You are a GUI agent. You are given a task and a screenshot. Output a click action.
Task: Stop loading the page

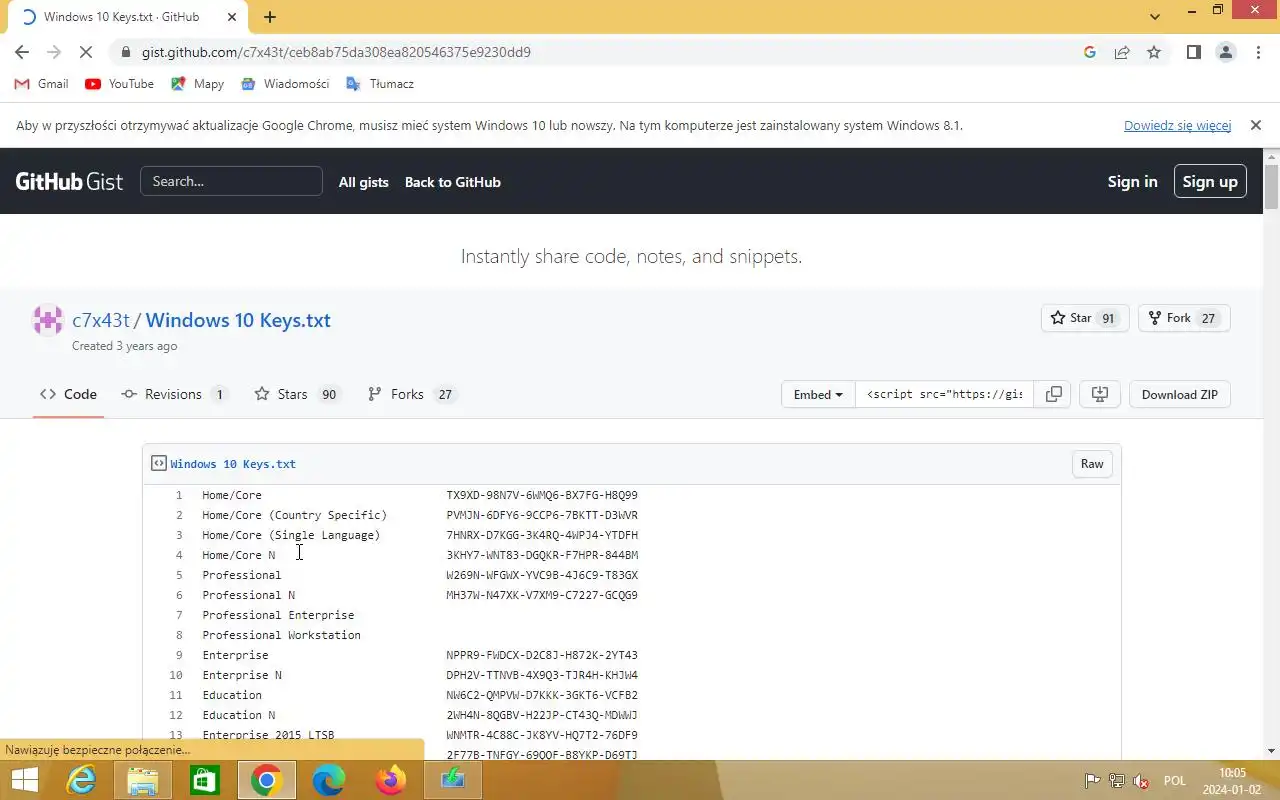[87, 52]
